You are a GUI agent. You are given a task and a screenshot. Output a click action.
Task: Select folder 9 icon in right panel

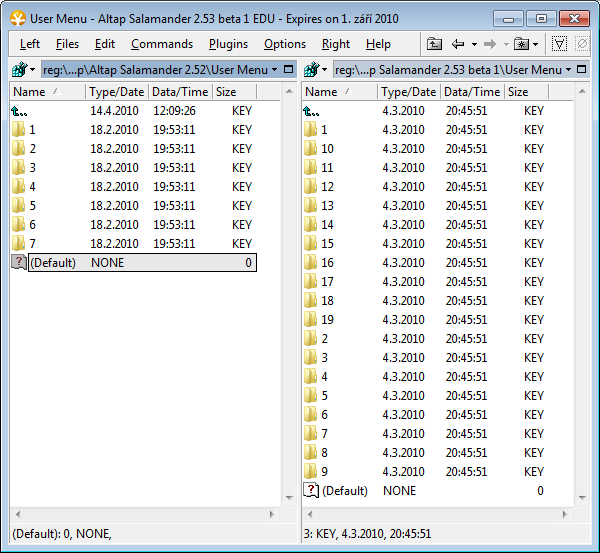[x=310, y=471]
